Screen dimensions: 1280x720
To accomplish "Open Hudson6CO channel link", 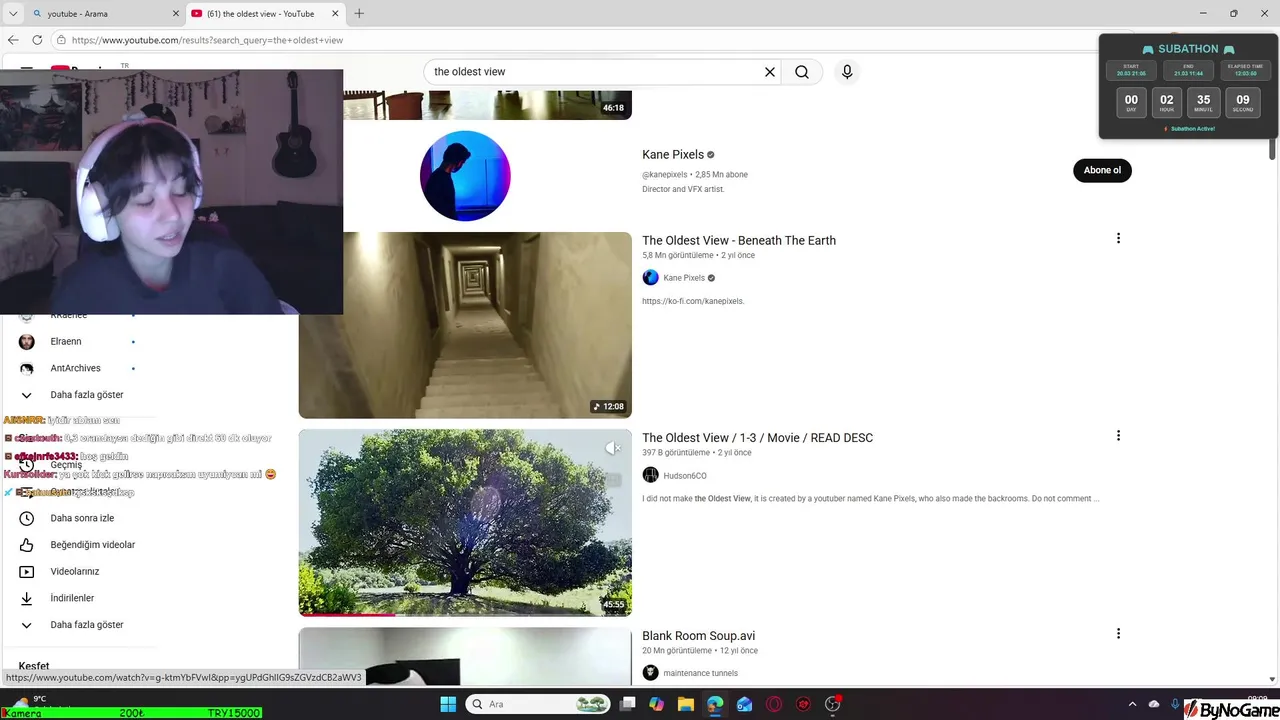I will [x=685, y=476].
